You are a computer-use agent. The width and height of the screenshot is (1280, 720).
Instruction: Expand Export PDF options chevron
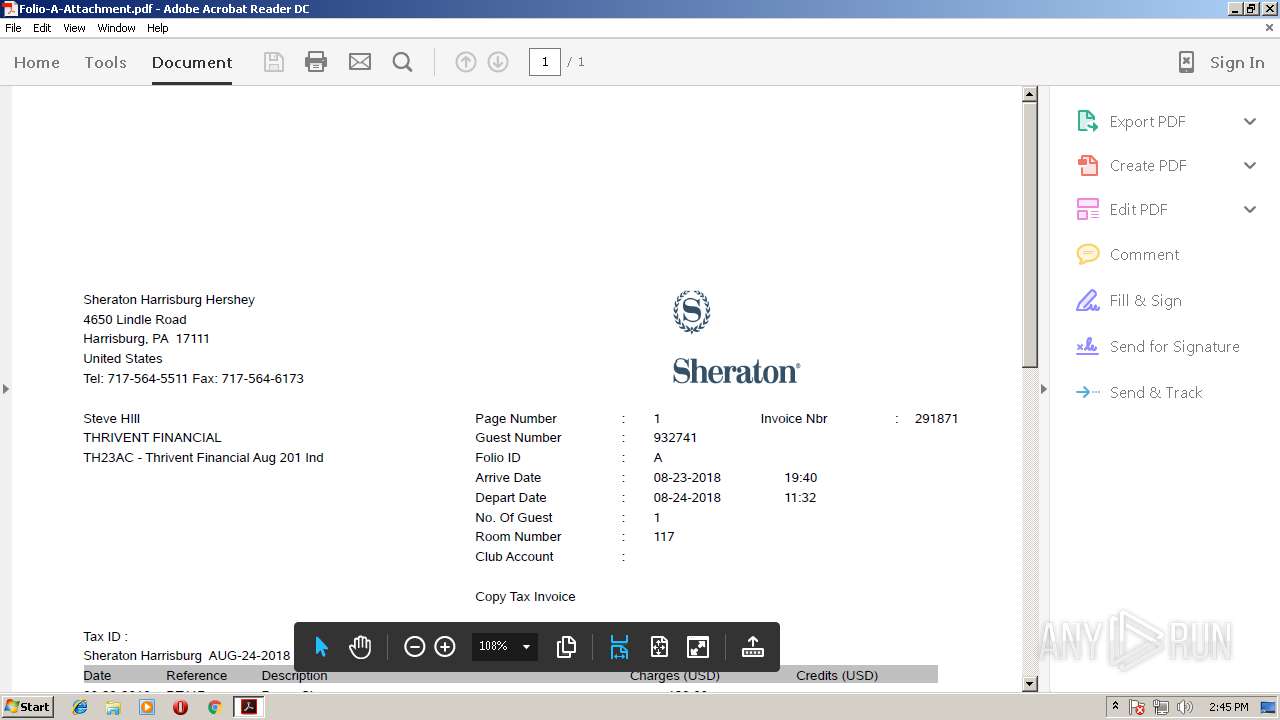[1250, 121]
